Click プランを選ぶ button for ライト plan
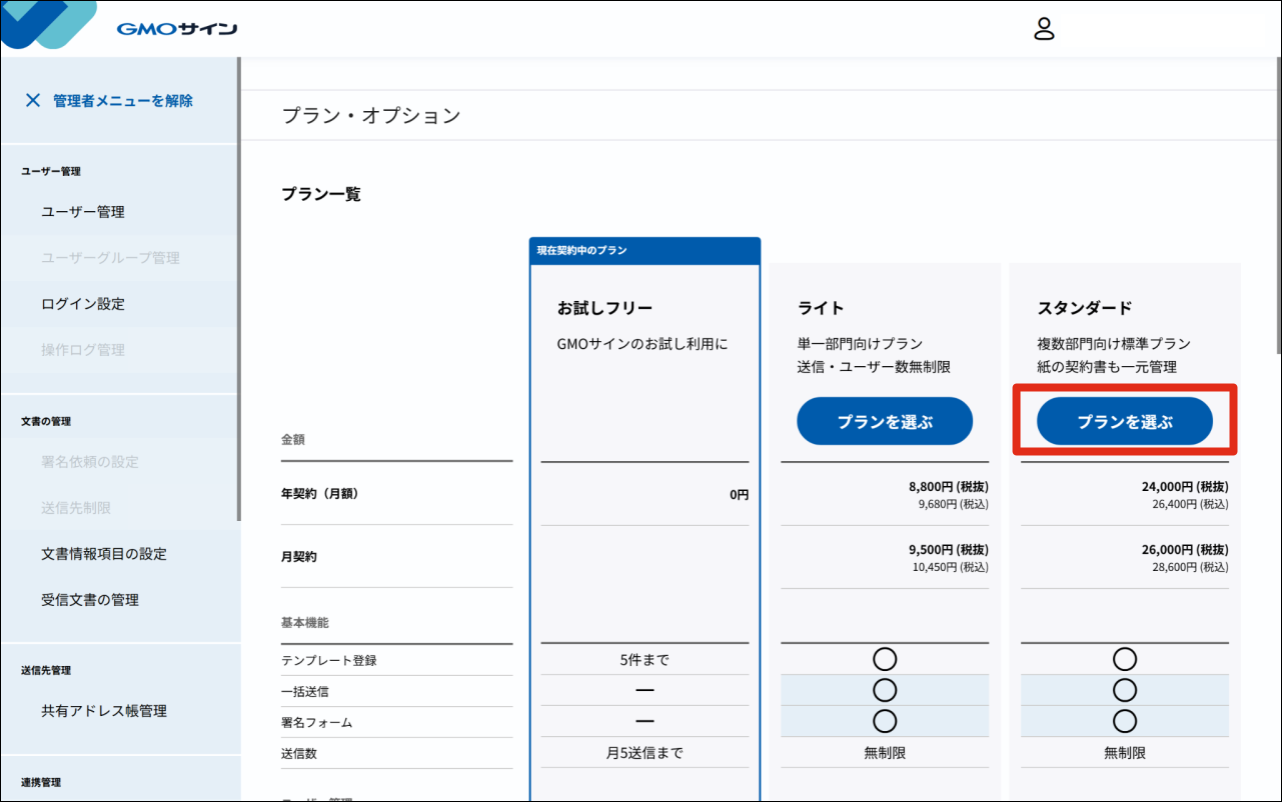1282x802 pixels. (884, 422)
